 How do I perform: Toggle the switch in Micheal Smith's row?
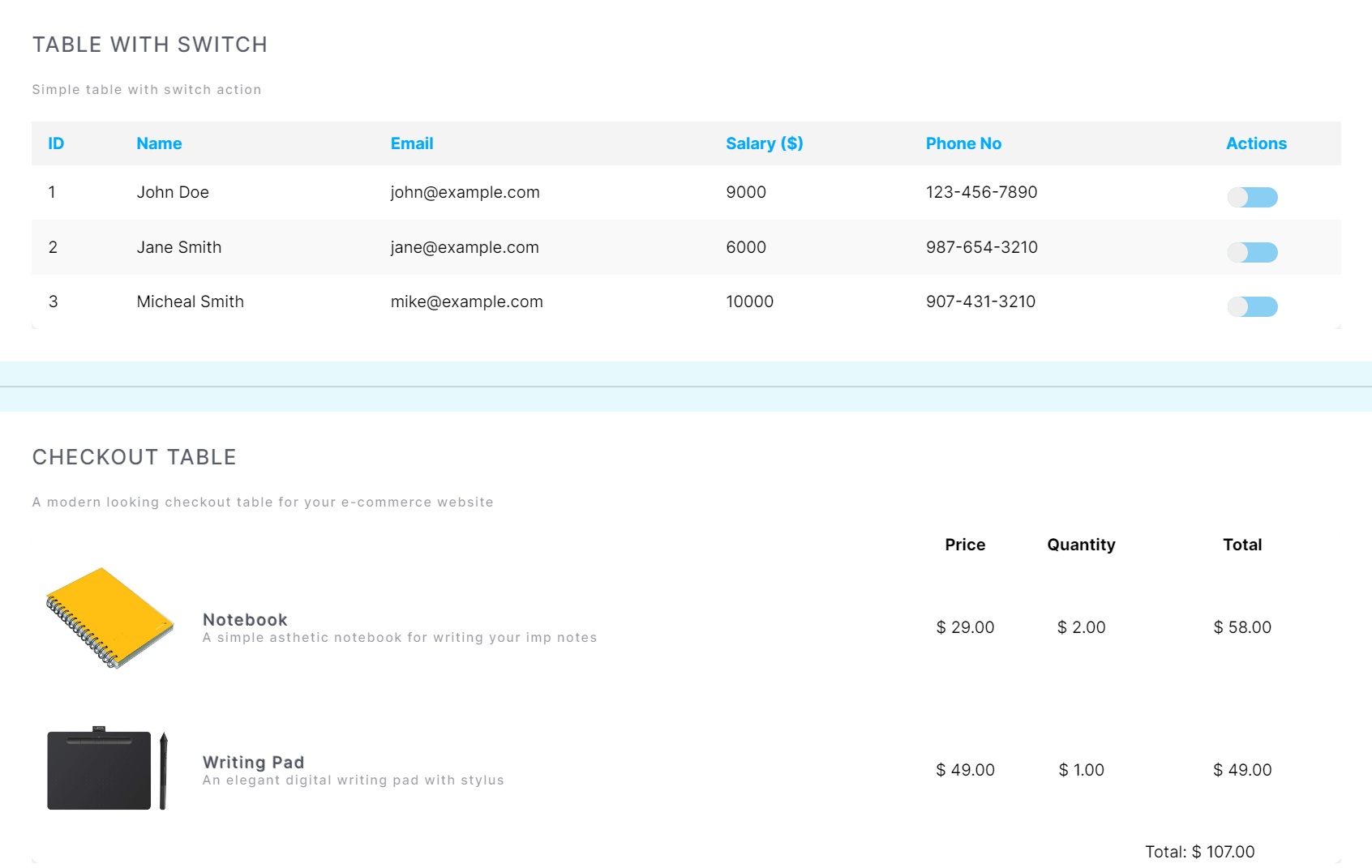click(1252, 306)
